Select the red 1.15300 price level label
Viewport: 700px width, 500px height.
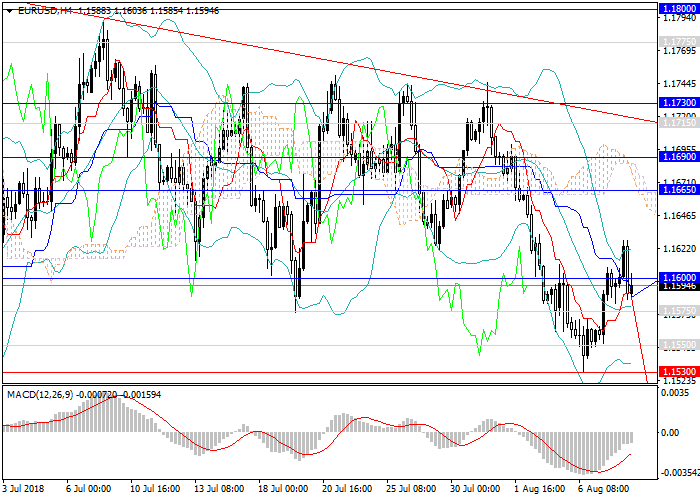679,371
